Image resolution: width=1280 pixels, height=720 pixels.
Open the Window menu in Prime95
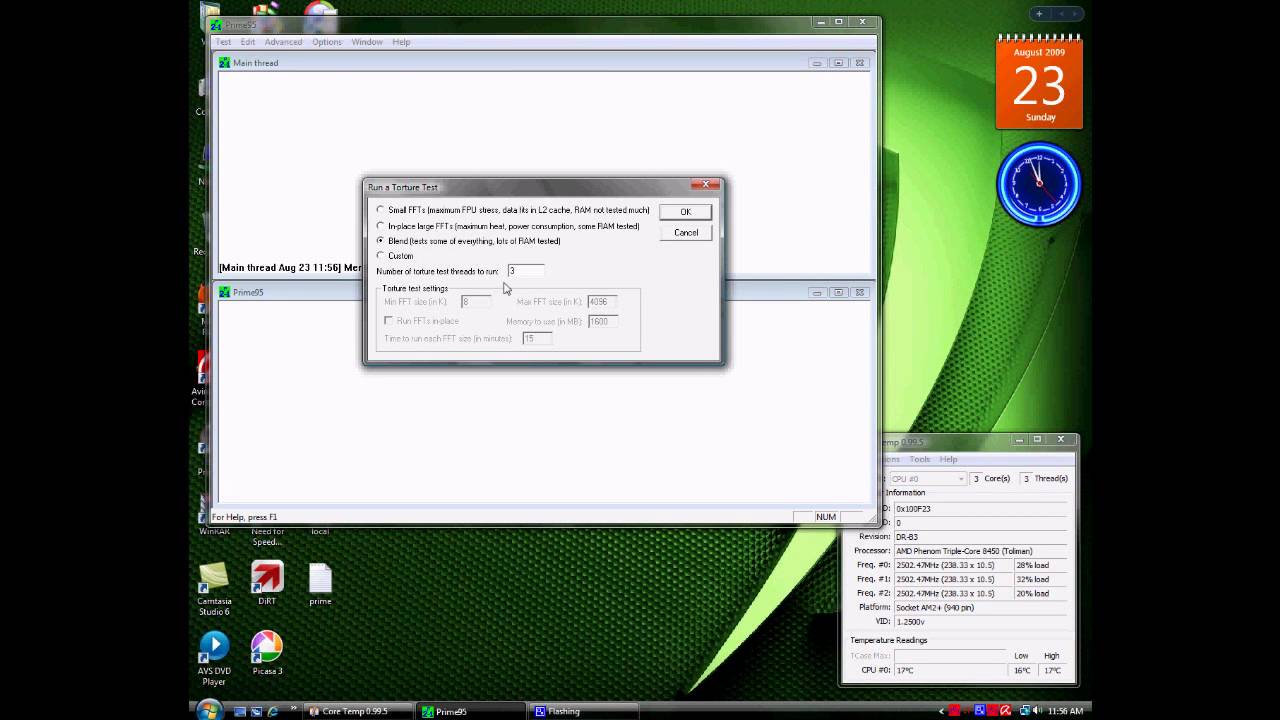point(367,42)
